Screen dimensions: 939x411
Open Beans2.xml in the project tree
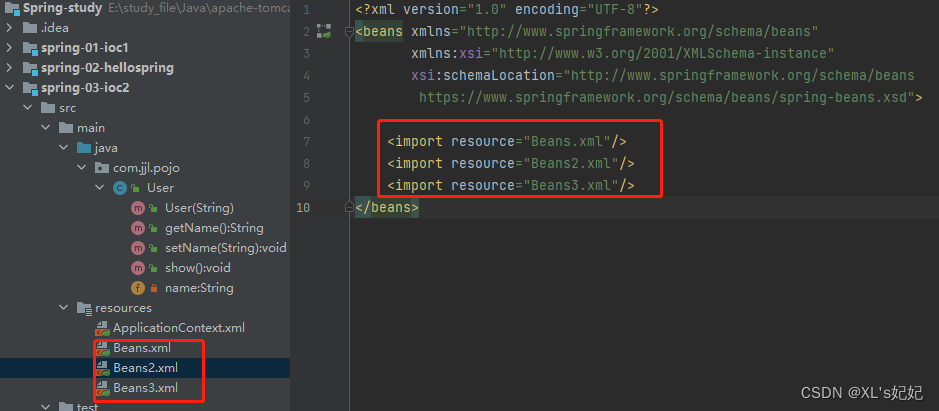(146, 368)
